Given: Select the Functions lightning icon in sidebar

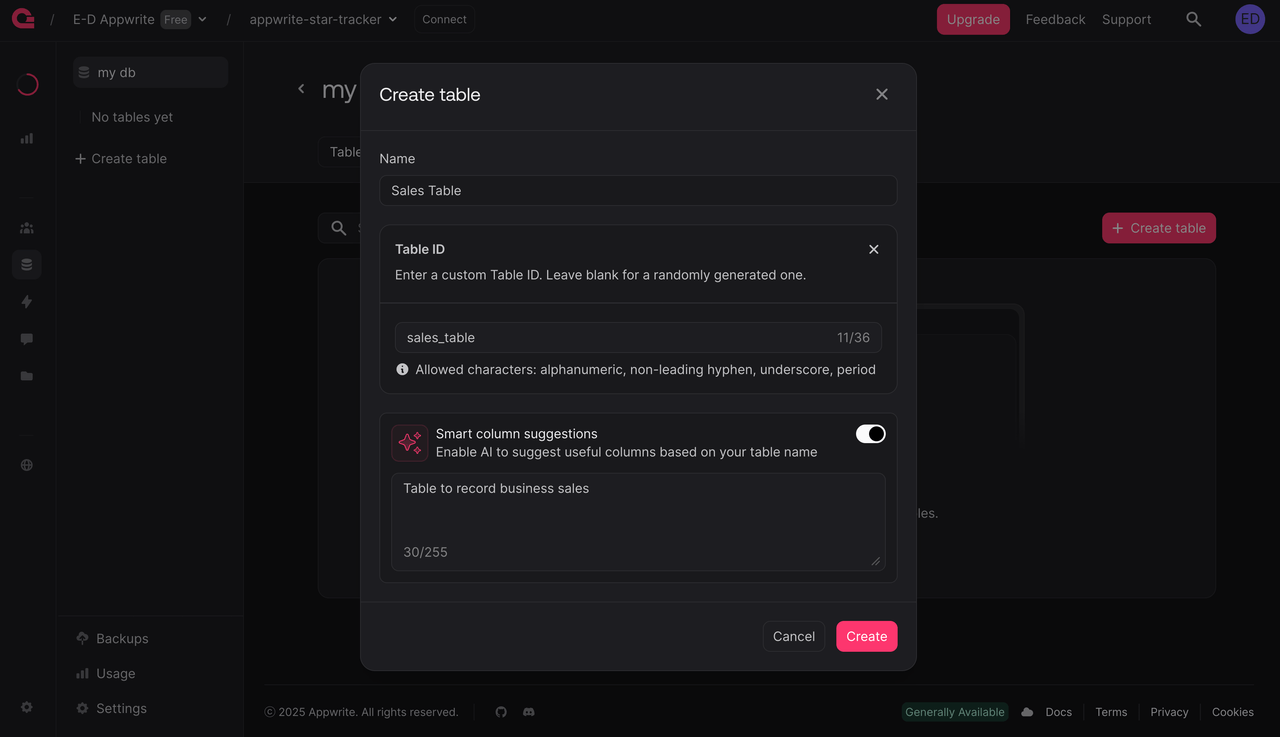Looking at the screenshot, I should point(26,301).
